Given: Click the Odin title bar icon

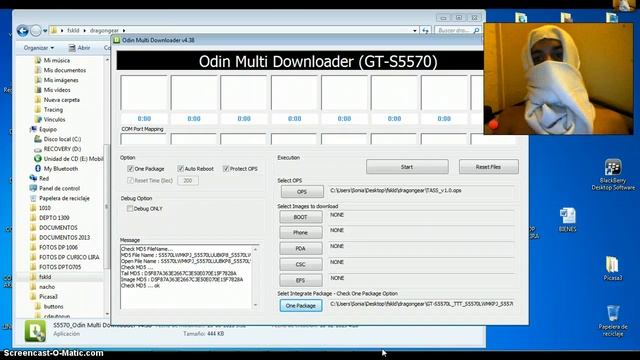Looking at the screenshot, I should 117,40.
